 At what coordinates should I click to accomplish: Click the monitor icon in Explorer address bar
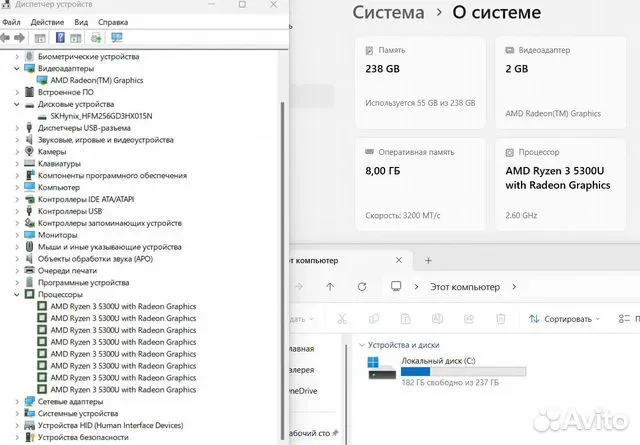click(396, 286)
